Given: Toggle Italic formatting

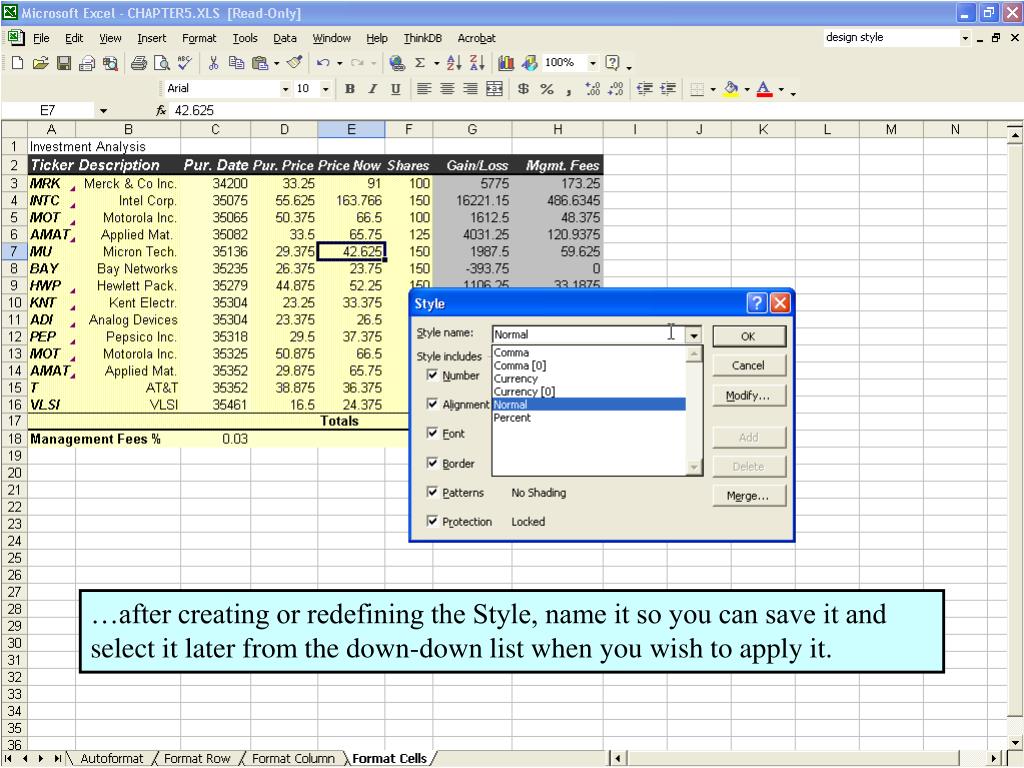Looking at the screenshot, I should pos(373,89).
